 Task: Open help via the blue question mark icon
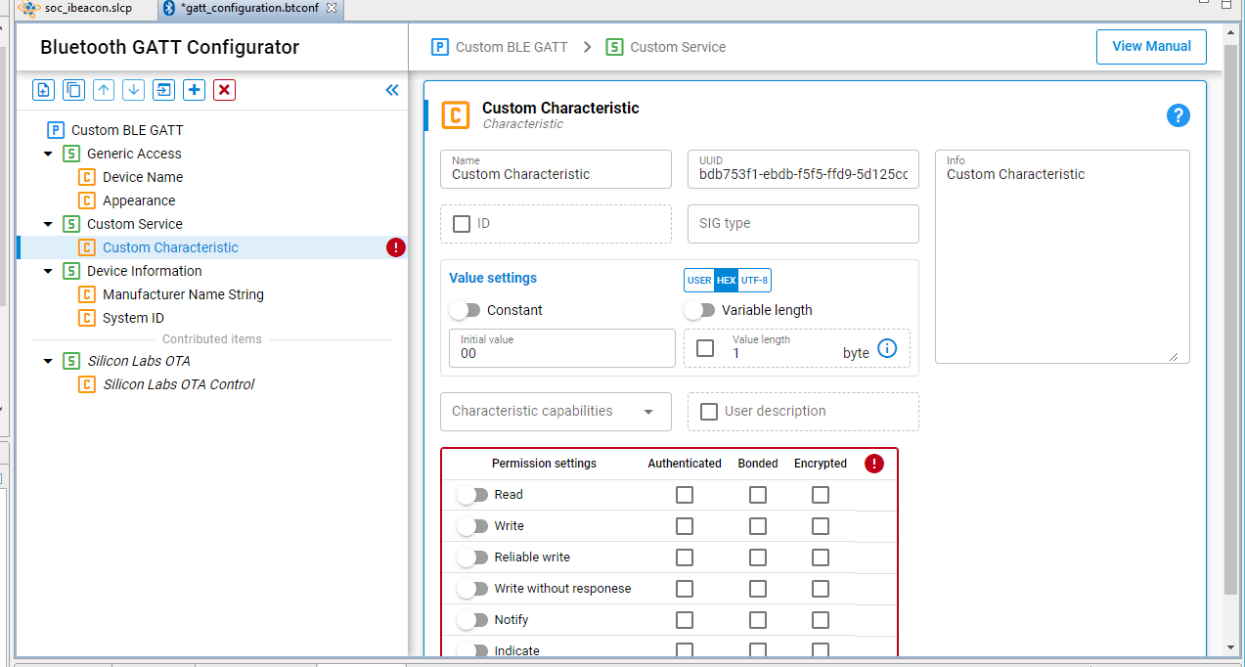(1178, 115)
